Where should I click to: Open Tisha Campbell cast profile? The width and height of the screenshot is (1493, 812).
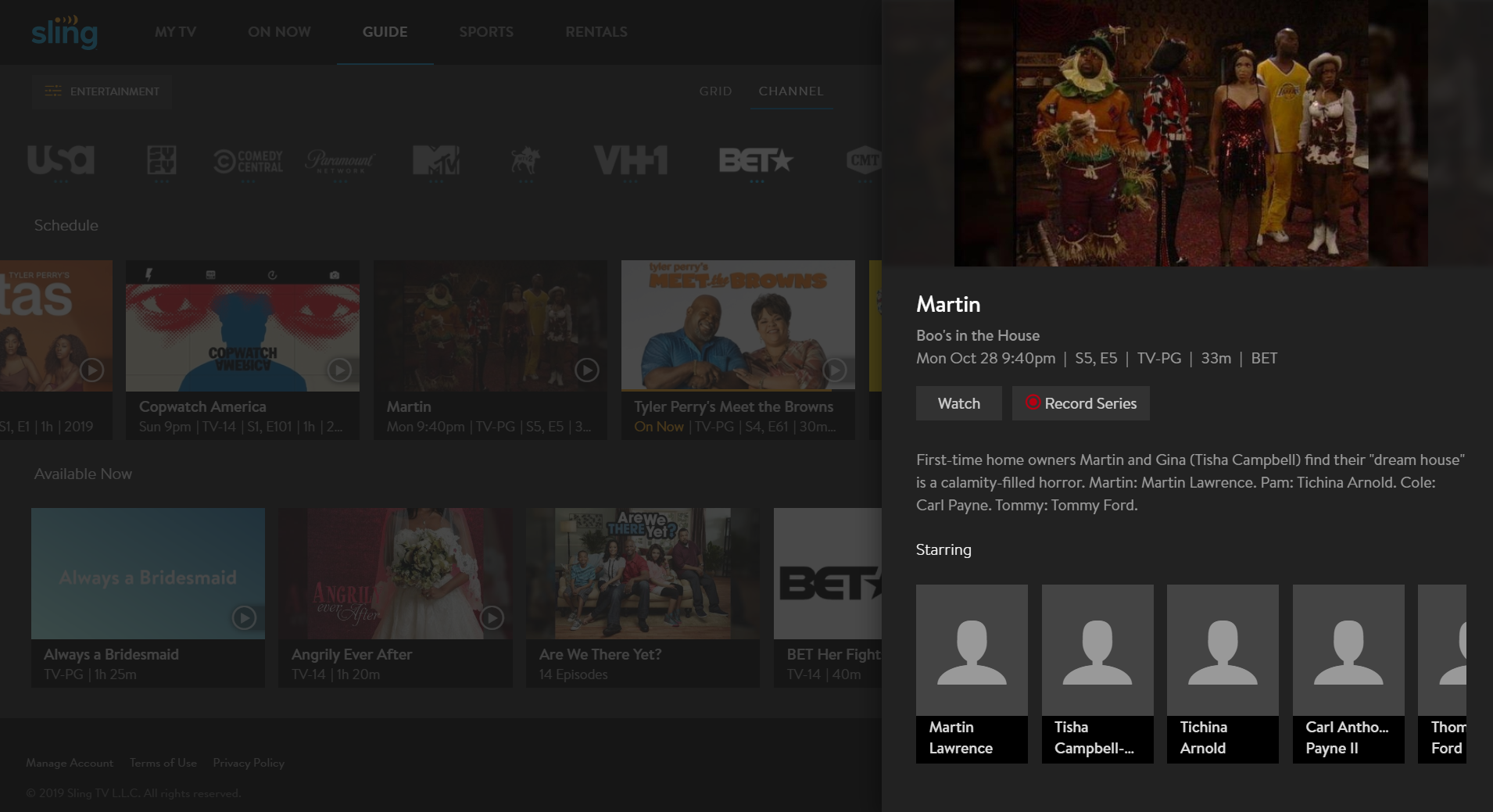(x=1097, y=674)
